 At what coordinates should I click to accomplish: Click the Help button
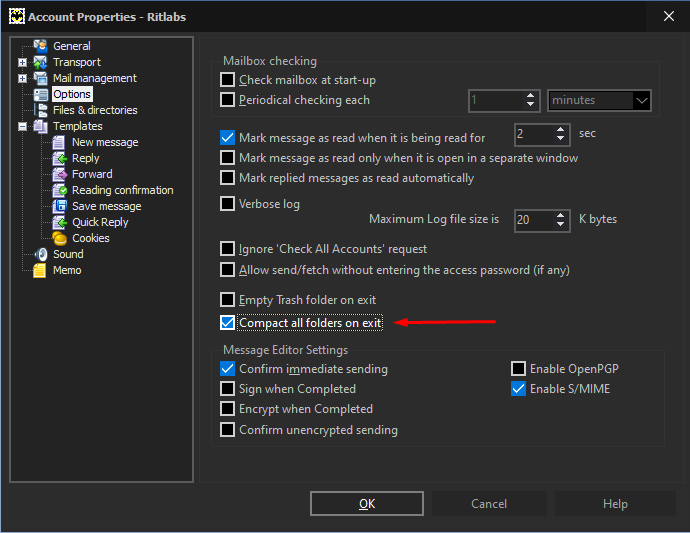(615, 504)
